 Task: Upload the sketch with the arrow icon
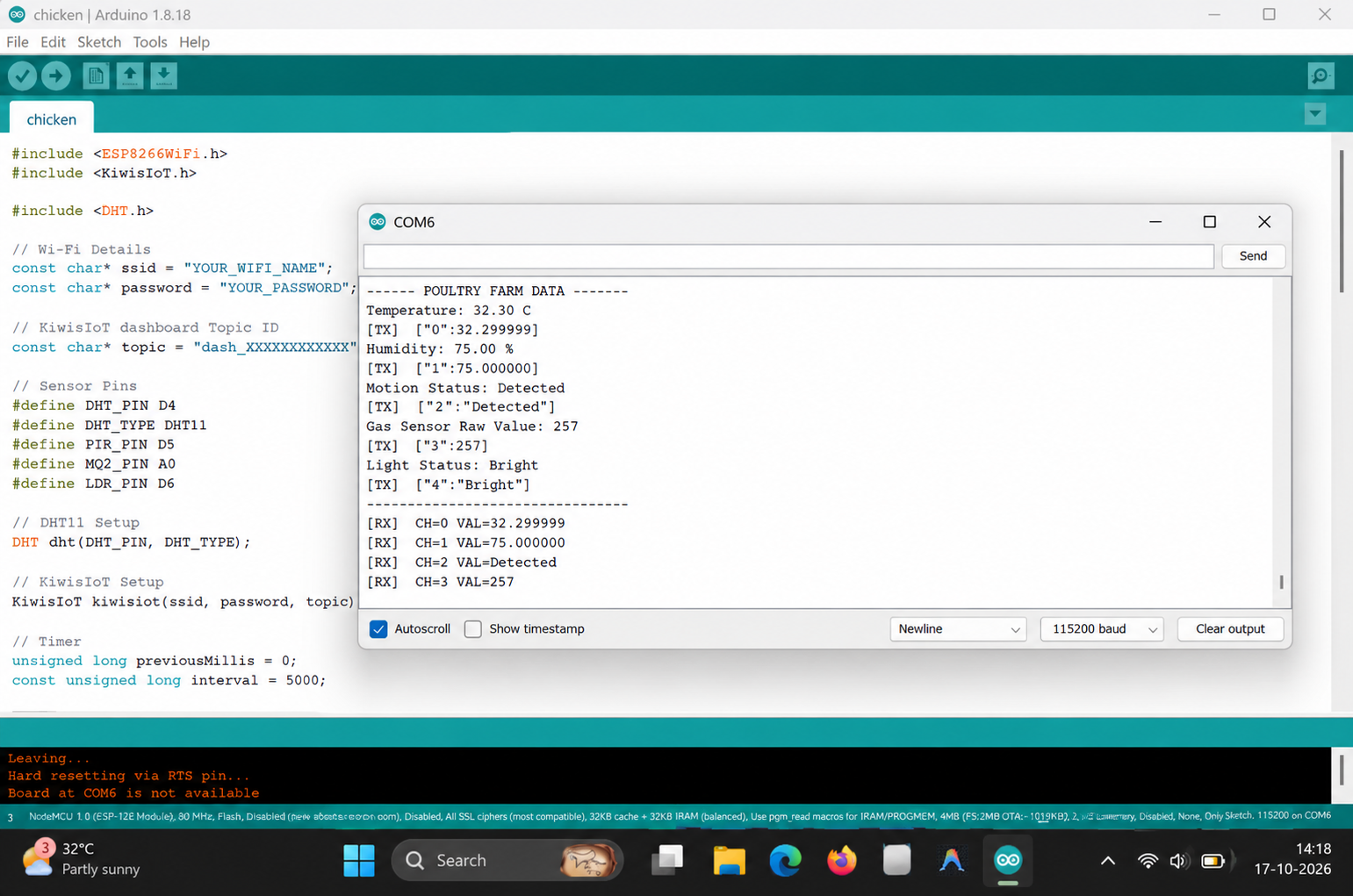click(x=56, y=76)
